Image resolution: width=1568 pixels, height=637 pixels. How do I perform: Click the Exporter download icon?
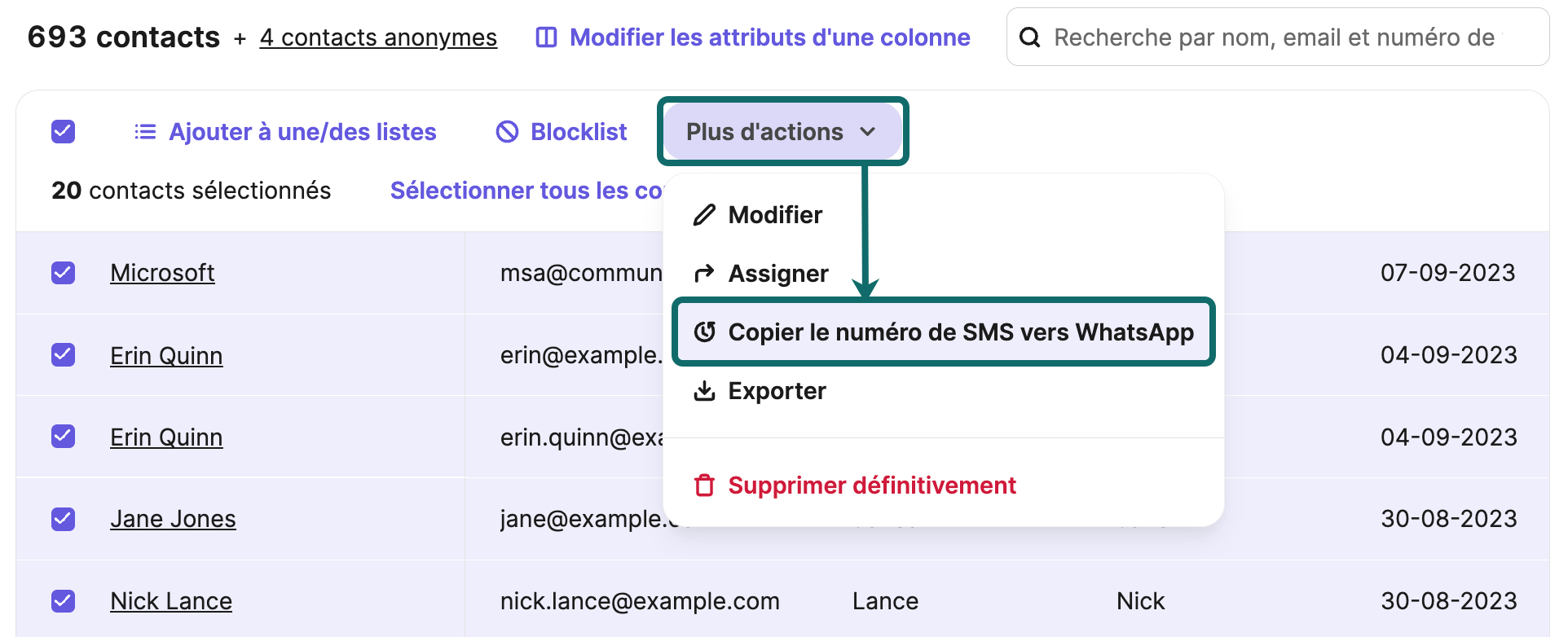coord(704,391)
